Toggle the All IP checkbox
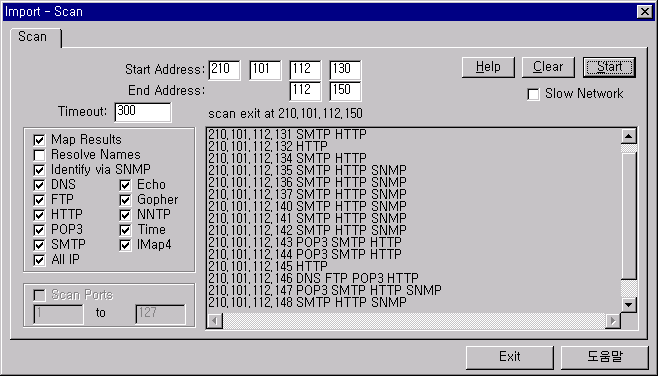 pos(39,260)
